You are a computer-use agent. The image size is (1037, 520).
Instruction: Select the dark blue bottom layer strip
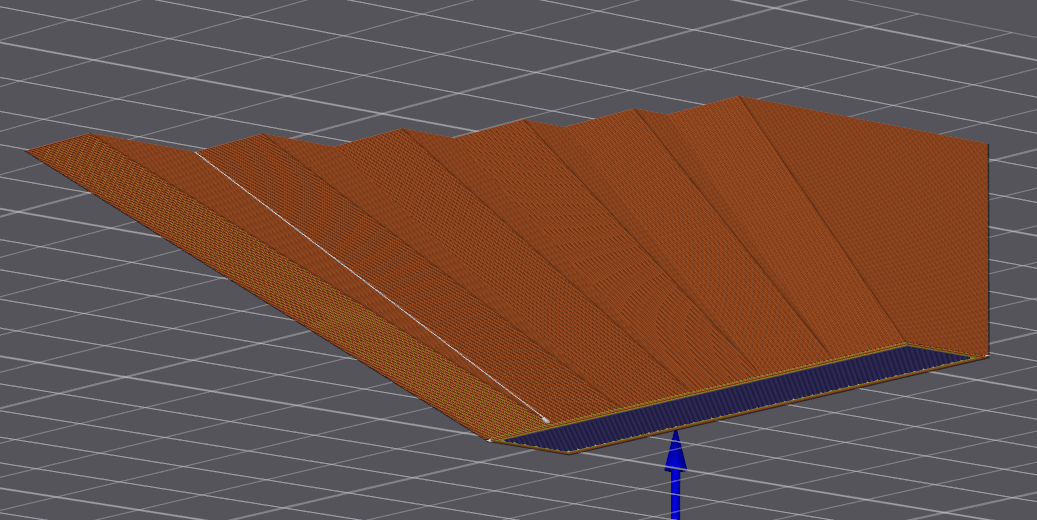(737, 399)
